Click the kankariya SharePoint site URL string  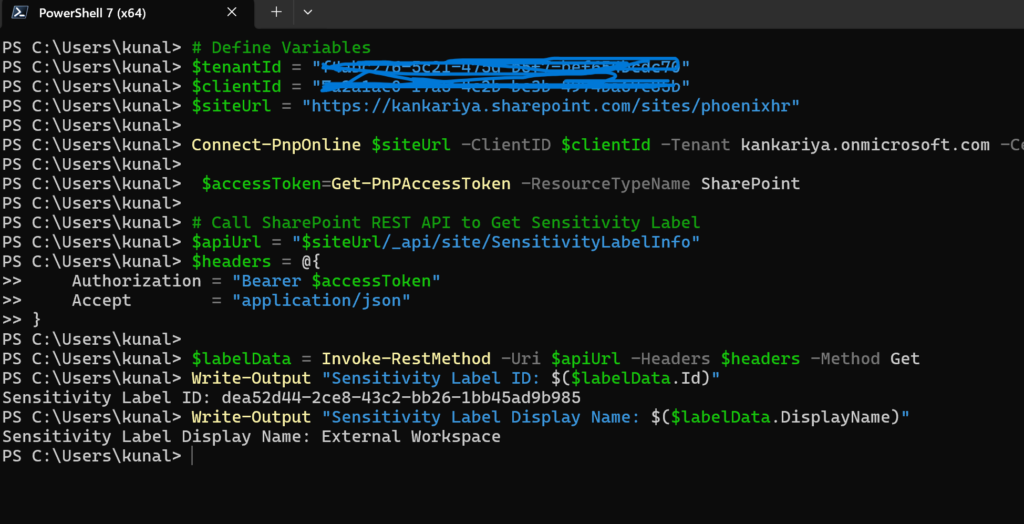(x=551, y=106)
